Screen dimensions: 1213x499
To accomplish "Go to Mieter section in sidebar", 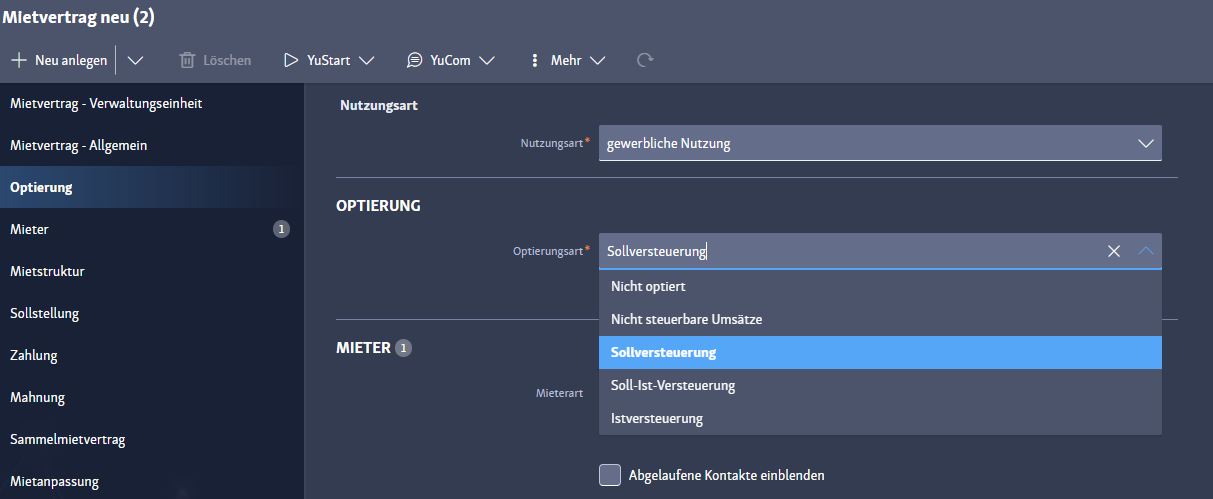I will [30, 229].
